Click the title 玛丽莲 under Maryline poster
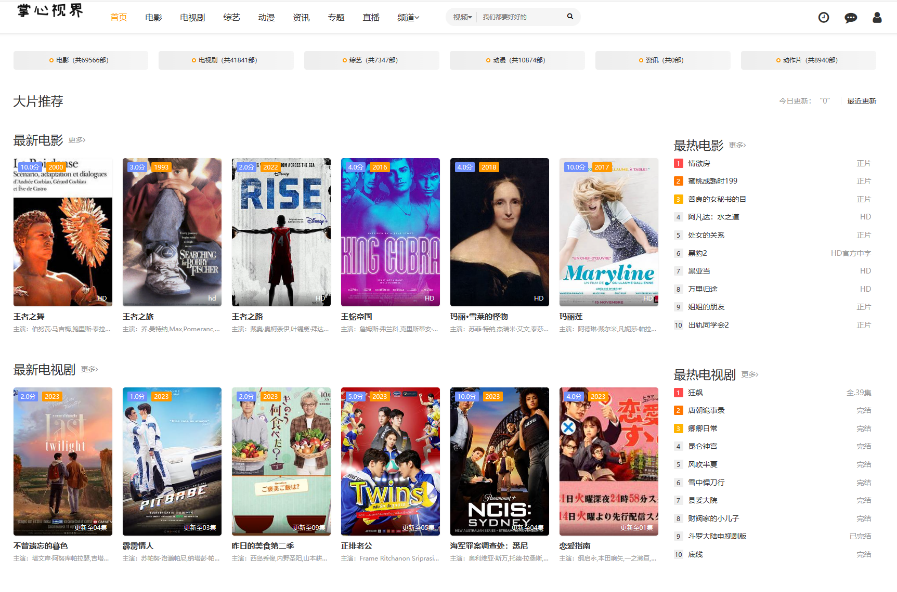Screen dimensions: 897x592 (x=571, y=317)
